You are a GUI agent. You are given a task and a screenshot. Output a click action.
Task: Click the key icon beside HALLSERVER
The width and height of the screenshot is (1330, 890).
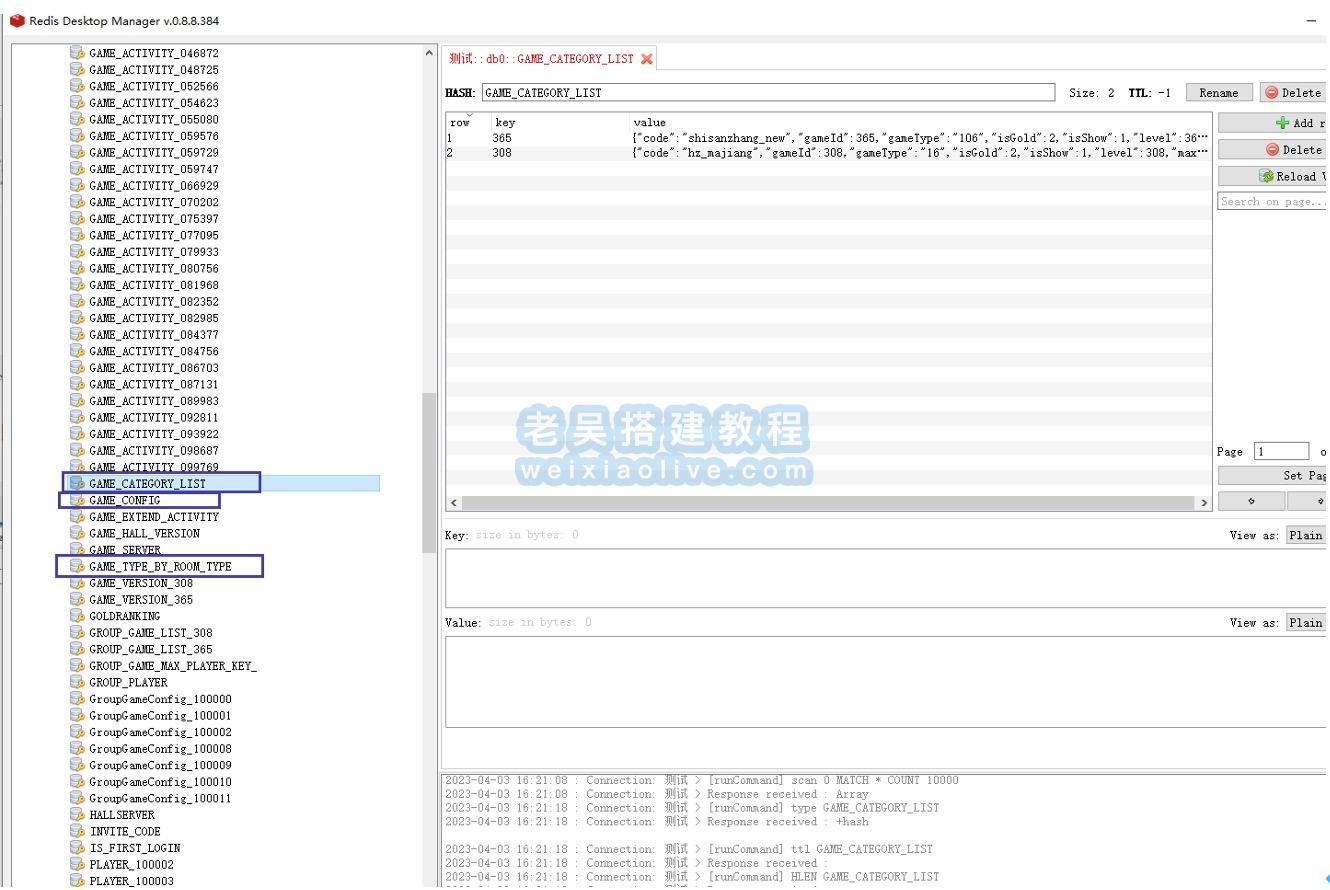(x=77, y=815)
